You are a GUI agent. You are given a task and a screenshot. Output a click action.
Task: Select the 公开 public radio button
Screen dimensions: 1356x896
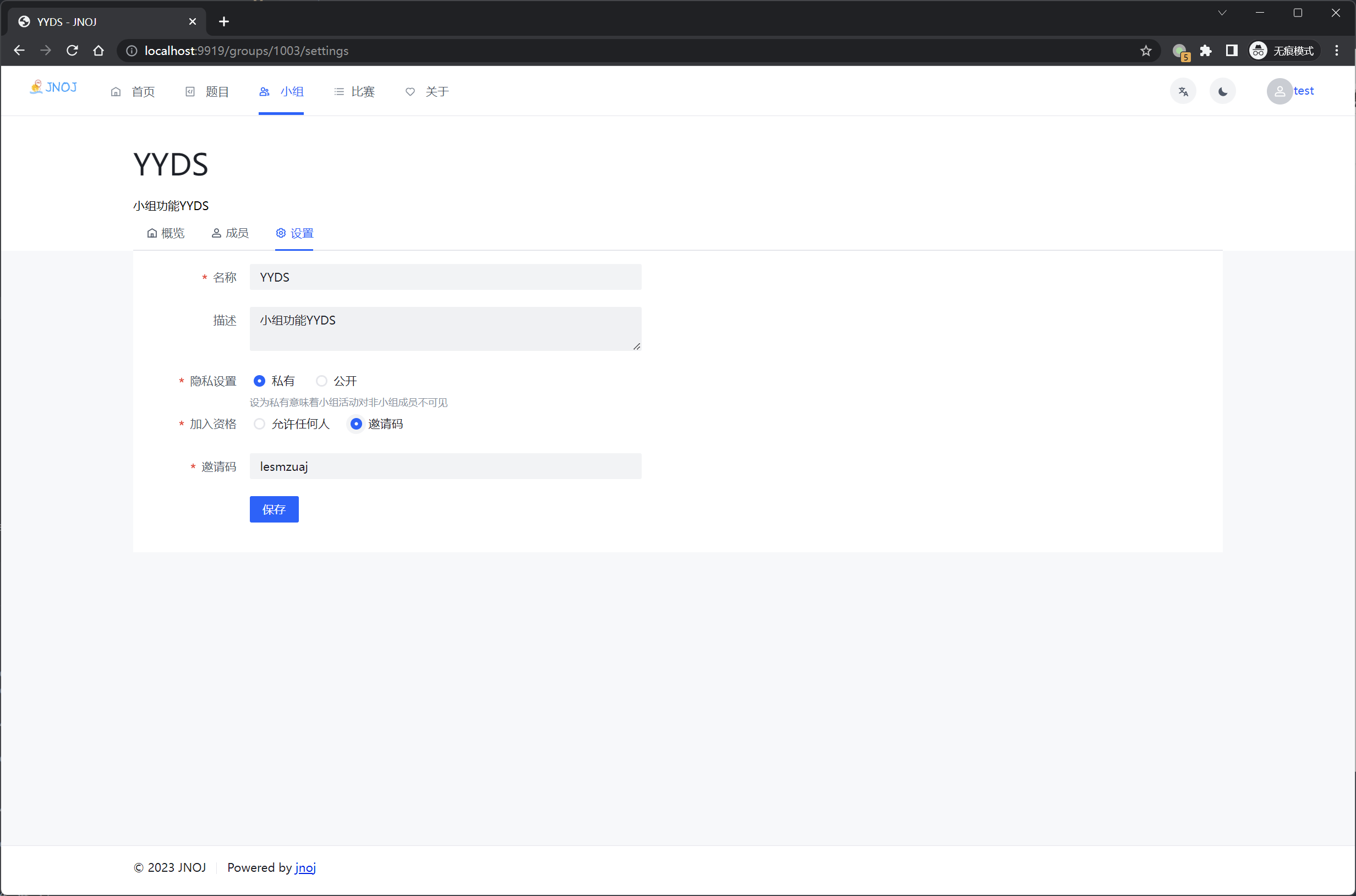click(x=322, y=381)
